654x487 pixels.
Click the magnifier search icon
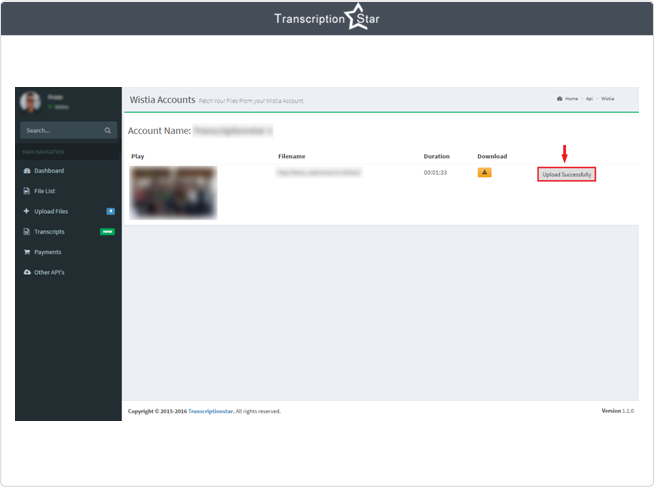click(108, 131)
